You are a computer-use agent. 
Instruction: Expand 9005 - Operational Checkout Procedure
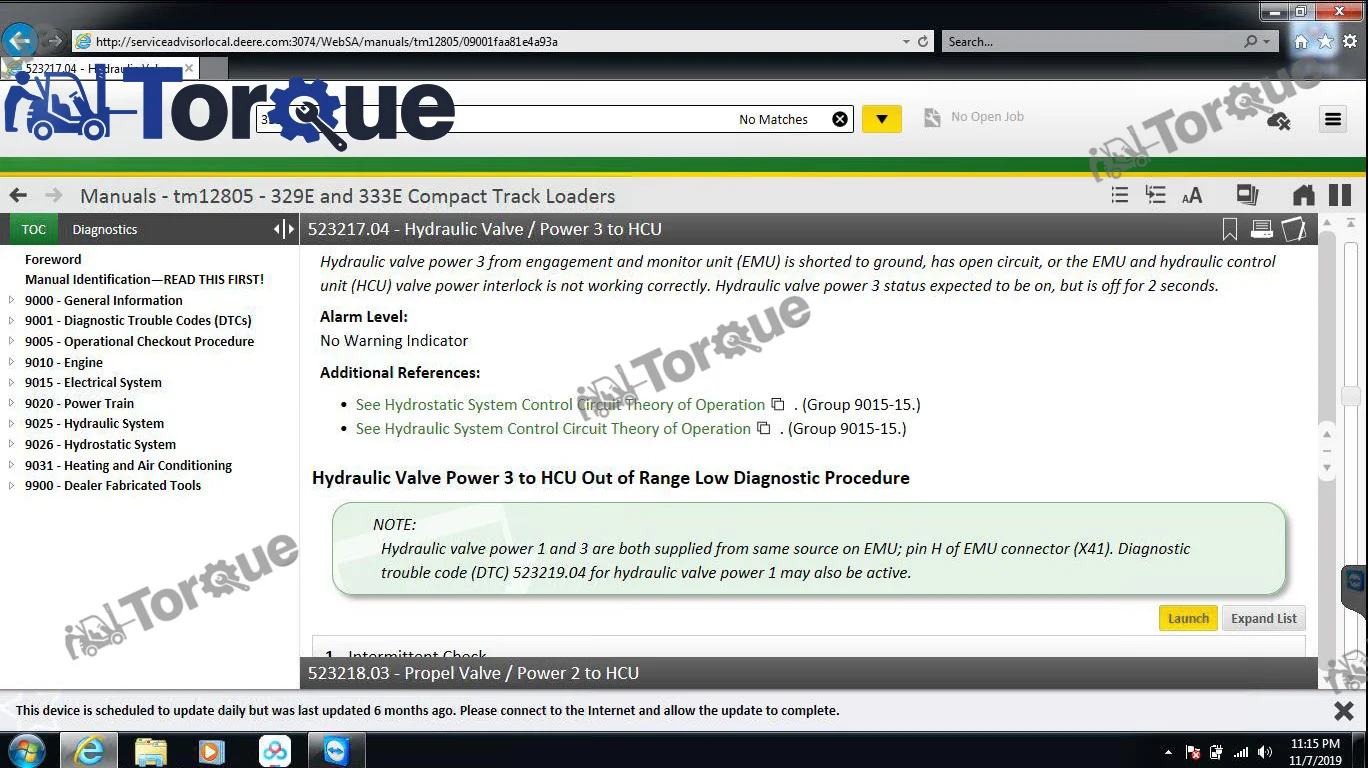pyautogui.click(x=12, y=341)
